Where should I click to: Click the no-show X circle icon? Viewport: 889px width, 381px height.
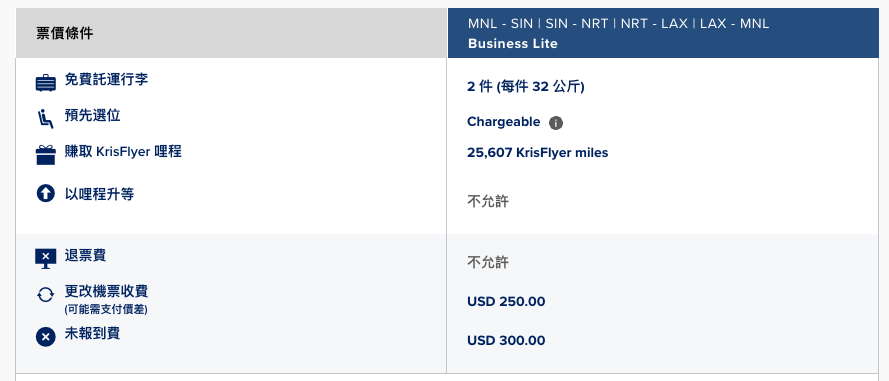[45, 337]
